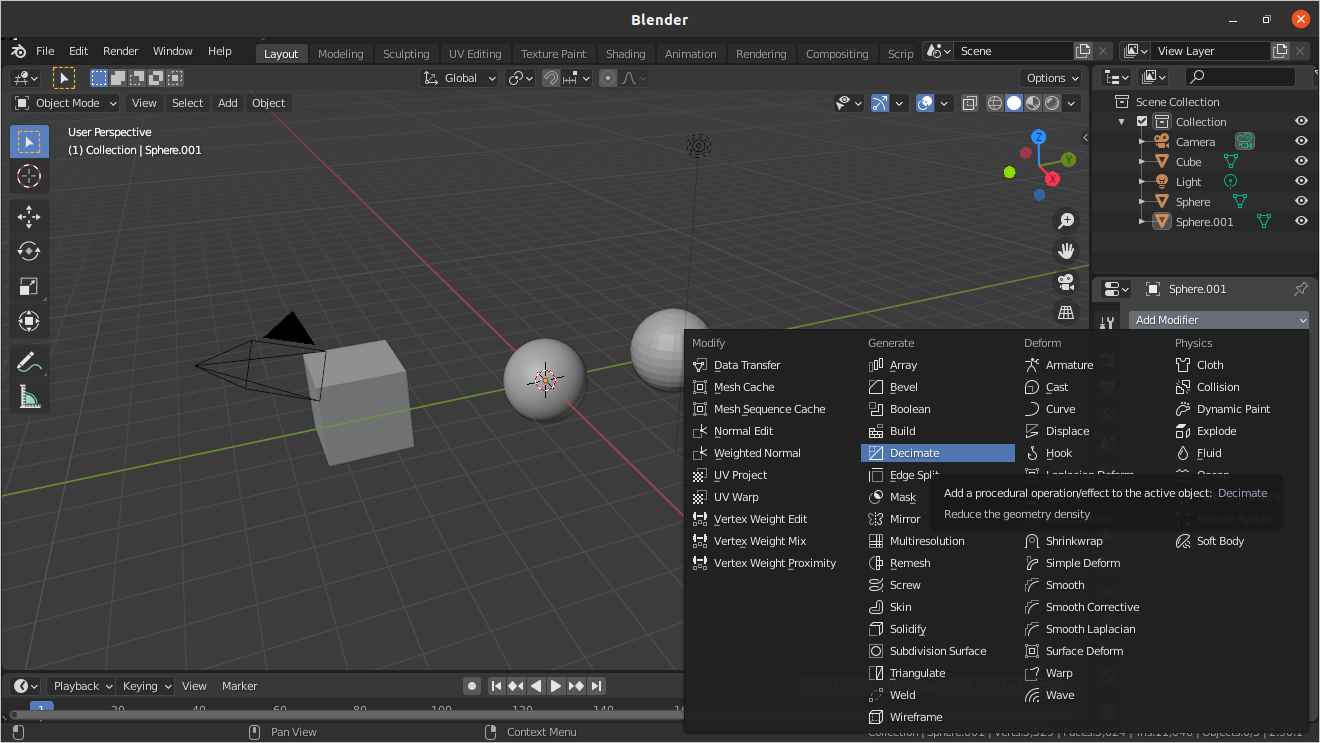The width and height of the screenshot is (1320, 743).
Task: Hide the Sphere object via eye icon
Action: pos(1301,202)
